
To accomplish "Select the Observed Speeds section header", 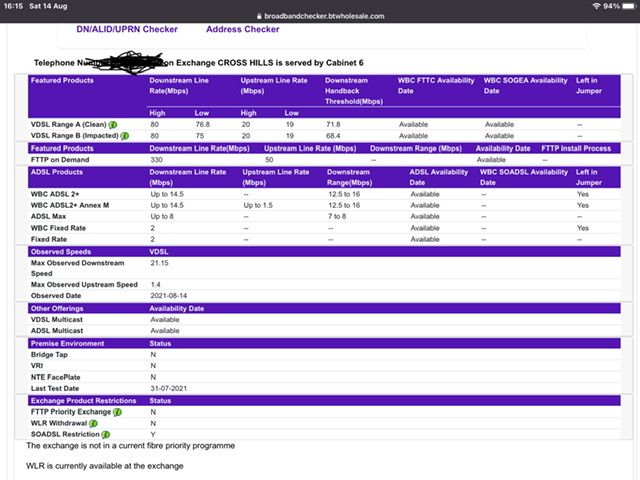I will click(x=62, y=251).
